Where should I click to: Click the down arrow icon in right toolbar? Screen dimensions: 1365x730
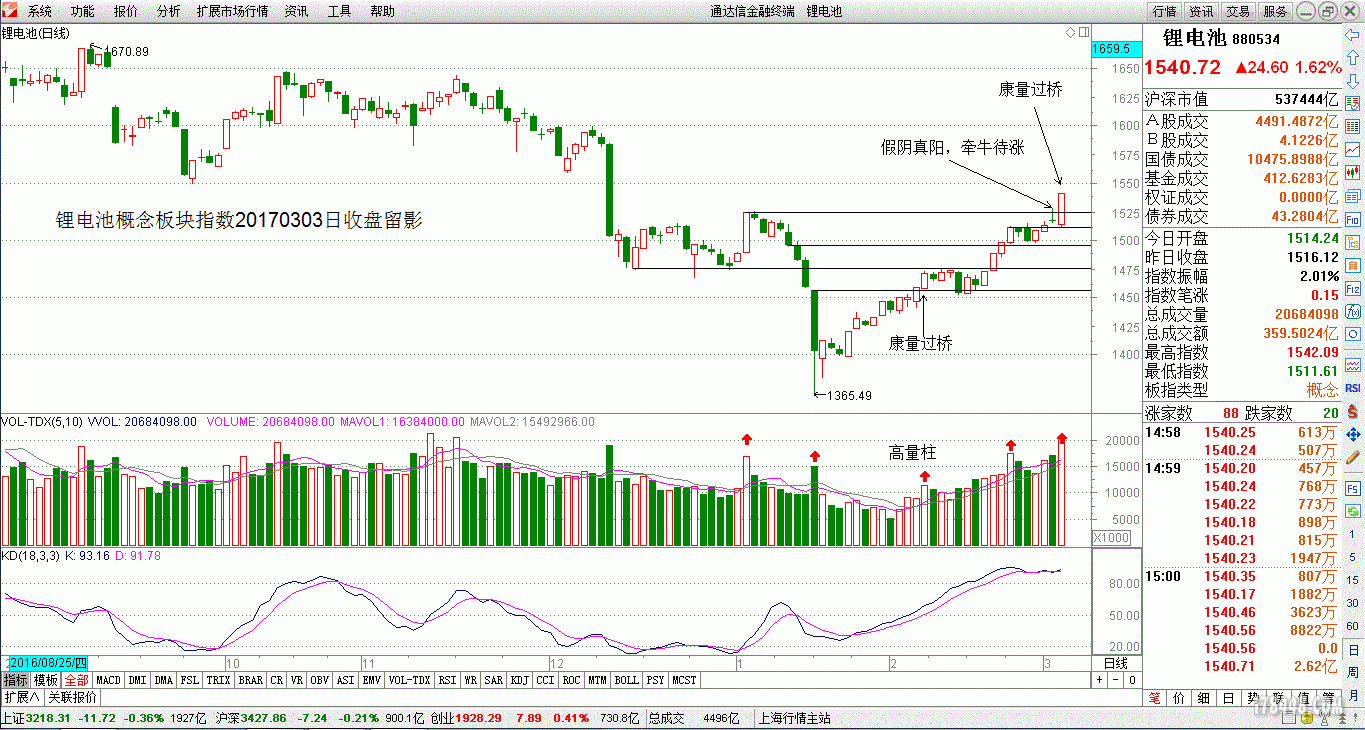(x=1351, y=81)
